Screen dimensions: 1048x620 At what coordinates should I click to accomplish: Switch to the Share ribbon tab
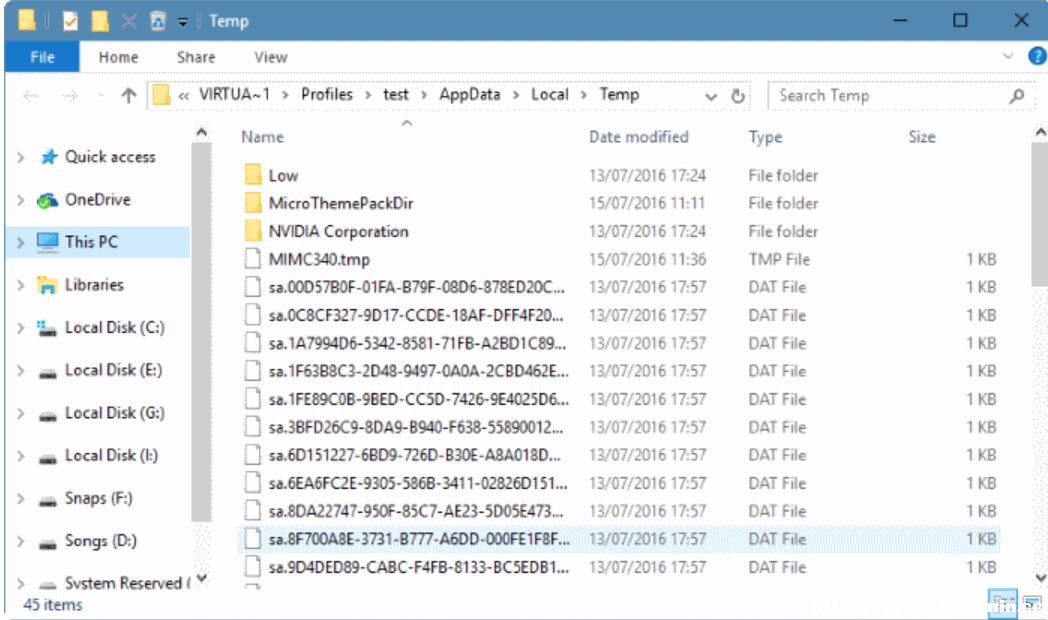(x=196, y=57)
